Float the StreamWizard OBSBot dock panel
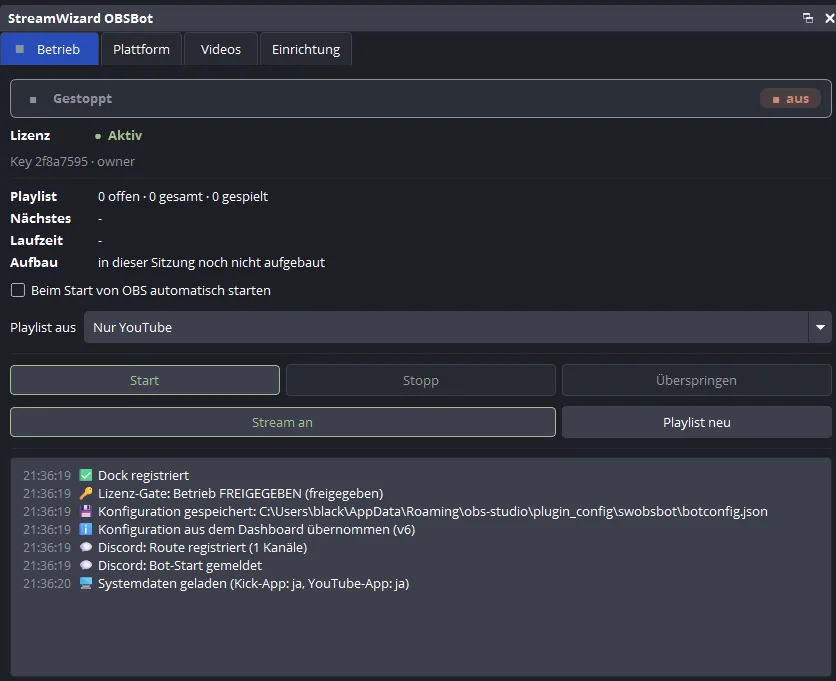The height and width of the screenshot is (681, 836). pyautogui.click(x=808, y=18)
